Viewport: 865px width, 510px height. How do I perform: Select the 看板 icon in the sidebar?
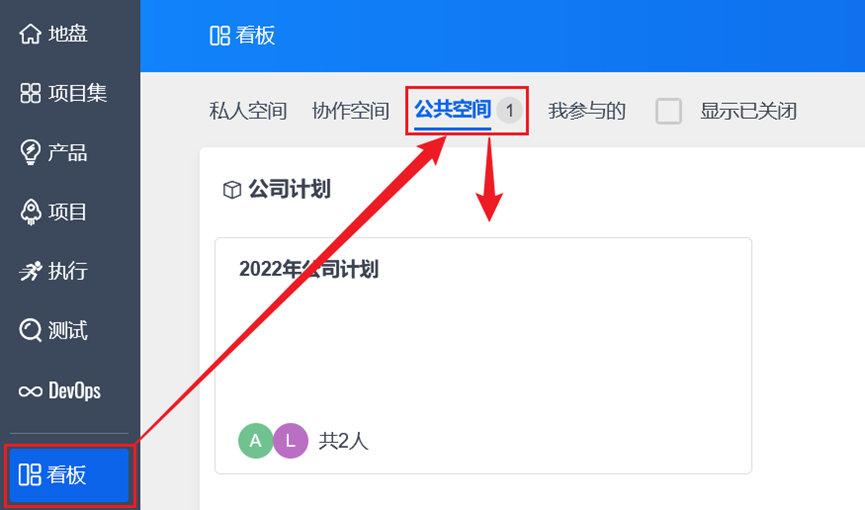coord(30,475)
